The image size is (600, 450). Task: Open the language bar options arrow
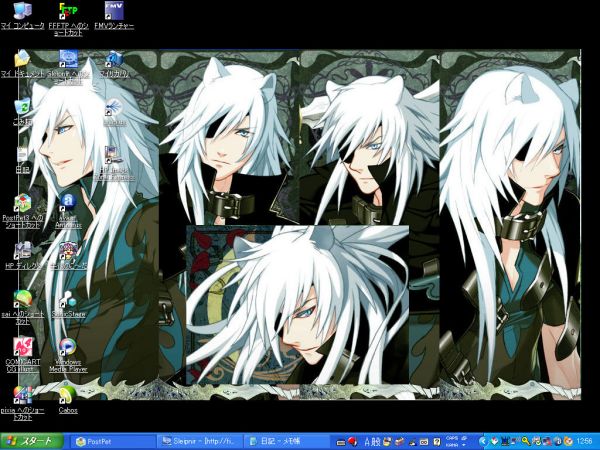[464, 445]
